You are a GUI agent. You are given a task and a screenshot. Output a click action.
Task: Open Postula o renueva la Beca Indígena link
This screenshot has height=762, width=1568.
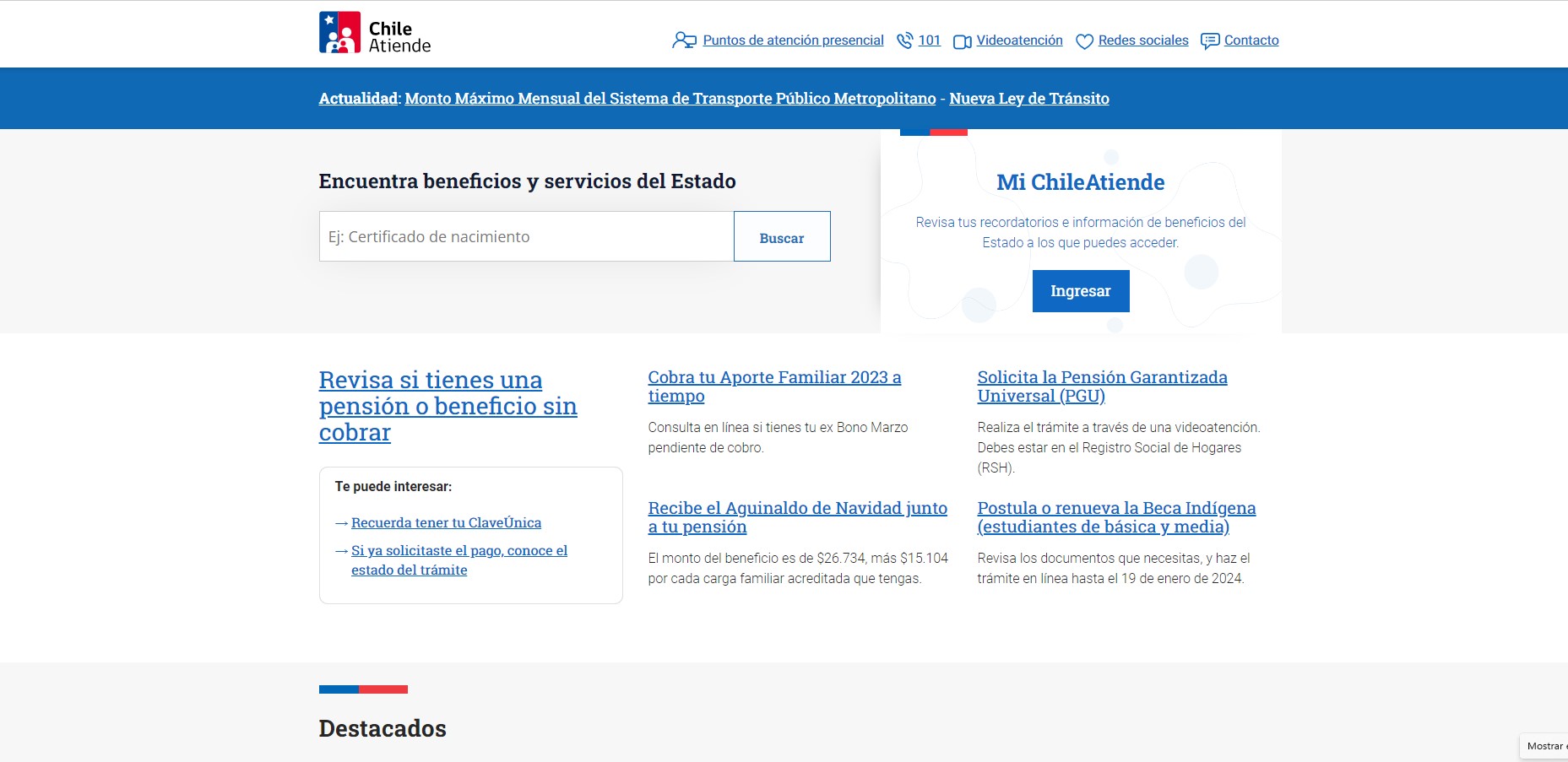click(x=1116, y=517)
